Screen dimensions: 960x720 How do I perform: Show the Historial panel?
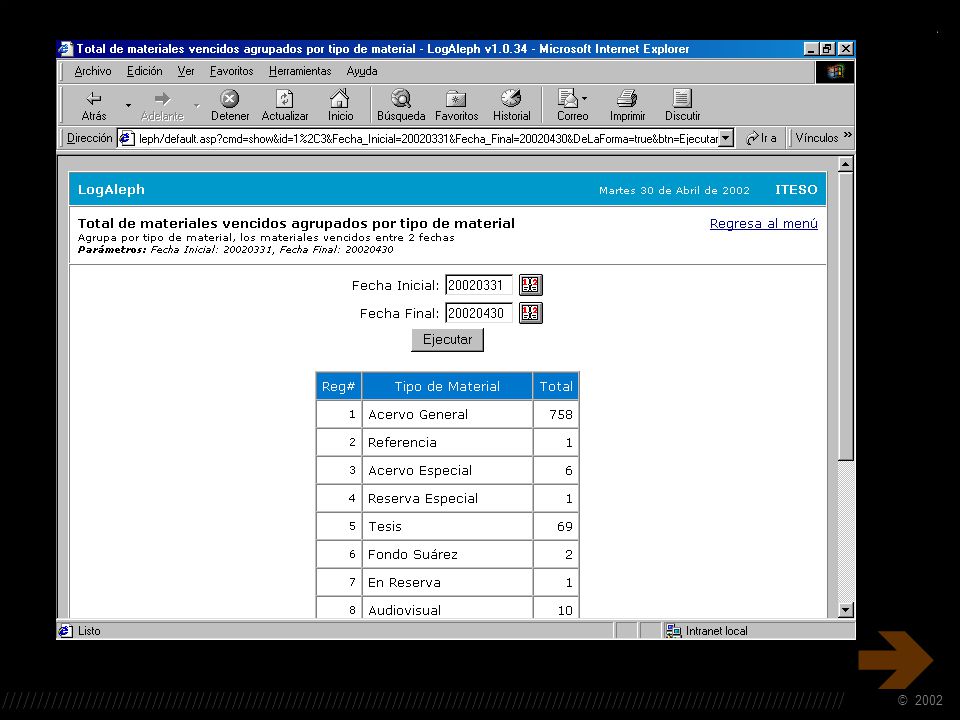click(x=511, y=105)
